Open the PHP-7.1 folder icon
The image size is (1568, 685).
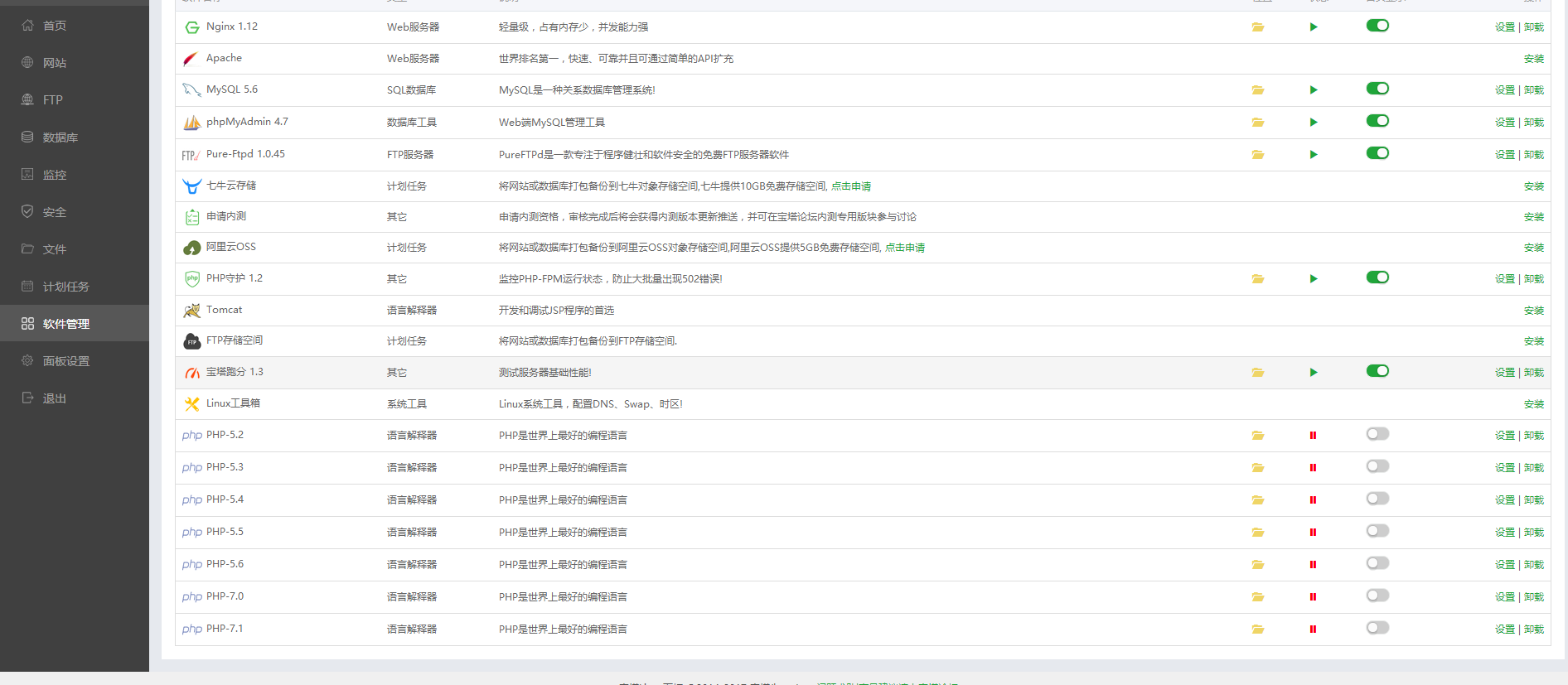pos(1258,630)
